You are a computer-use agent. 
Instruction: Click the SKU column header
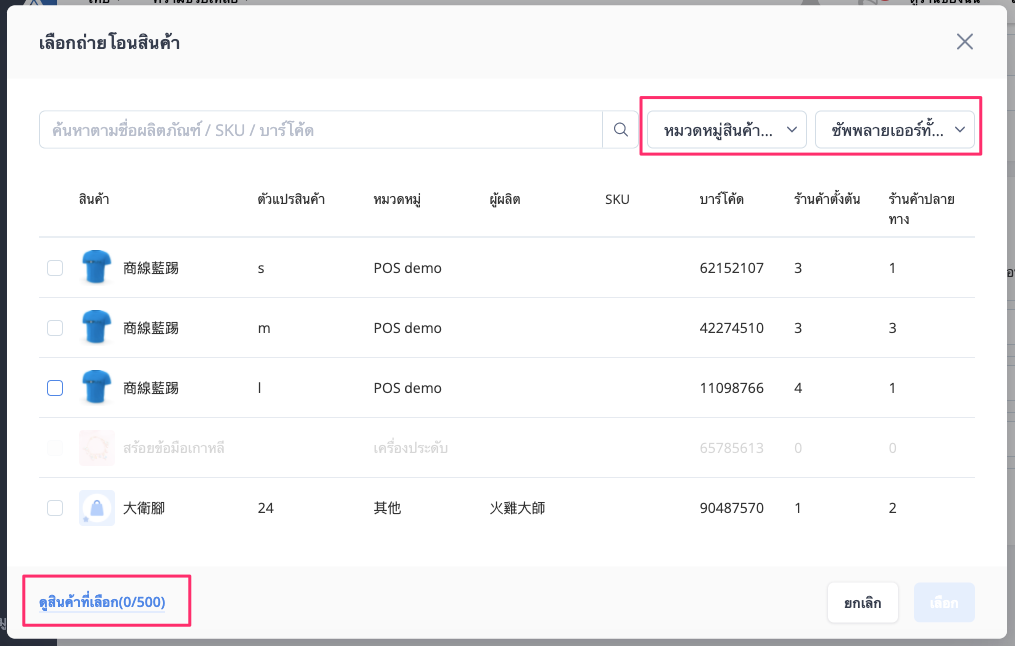[x=617, y=199]
